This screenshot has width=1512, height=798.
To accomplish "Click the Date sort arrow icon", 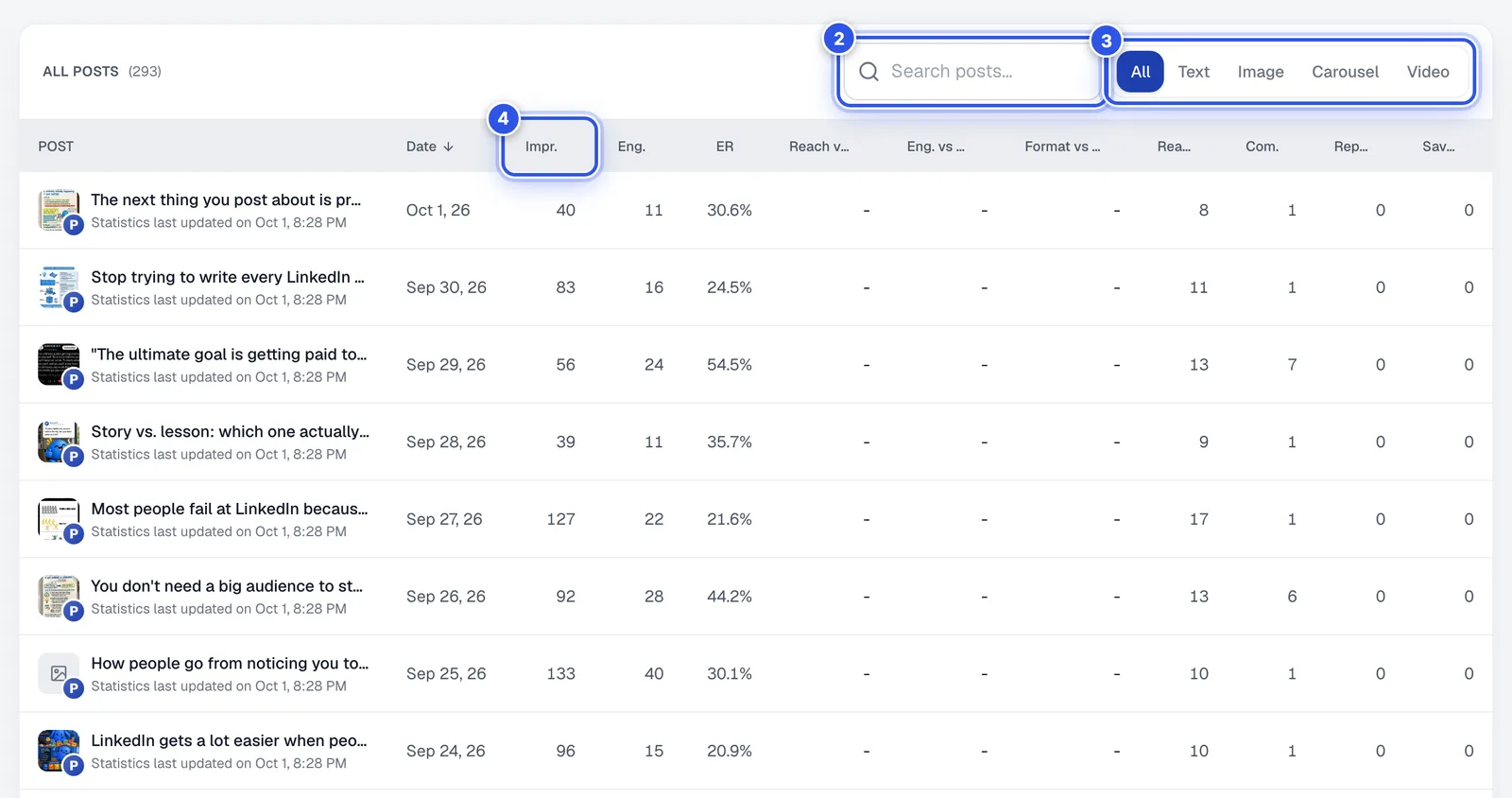I will click(x=448, y=147).
